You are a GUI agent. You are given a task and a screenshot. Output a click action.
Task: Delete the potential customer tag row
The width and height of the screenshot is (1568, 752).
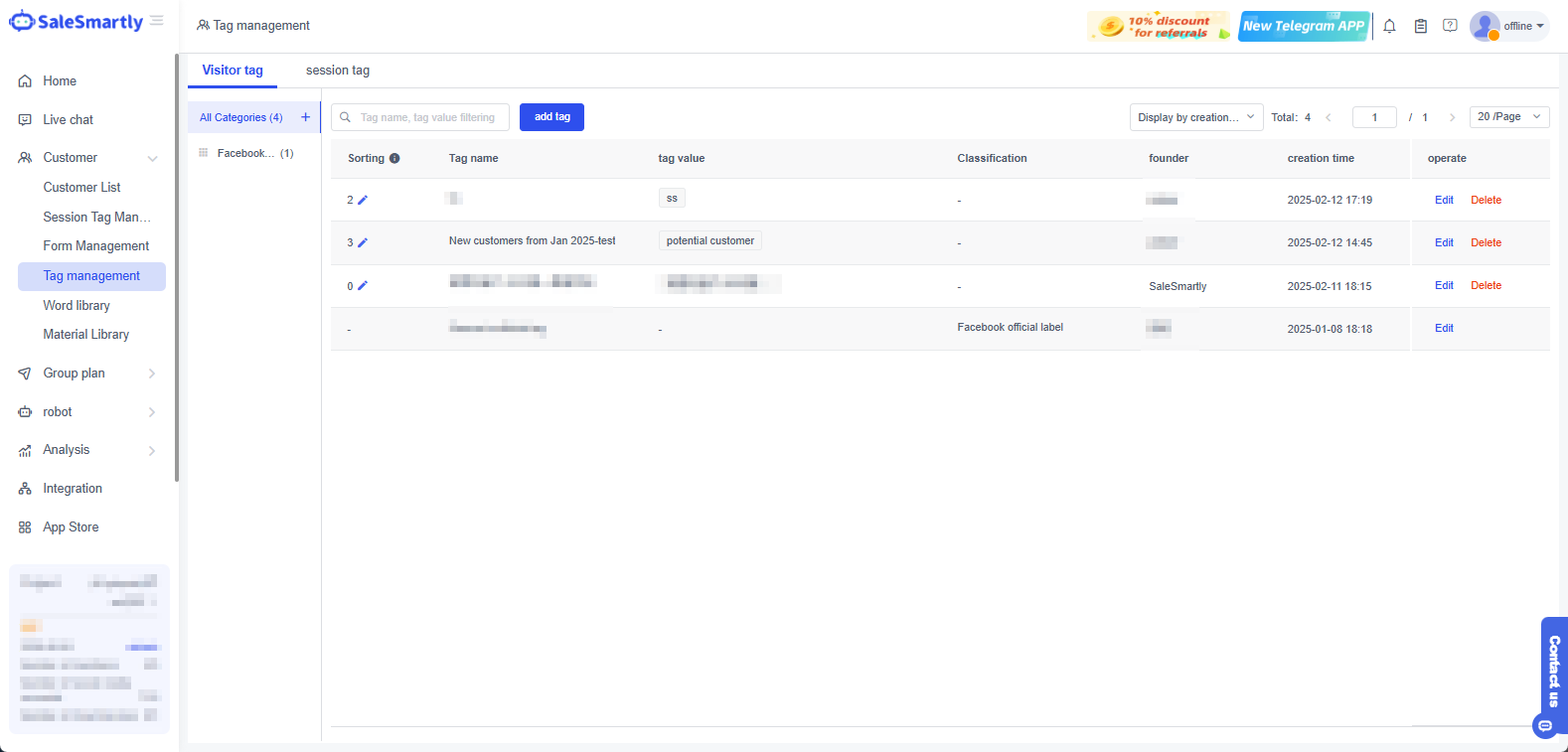[x=1486, y=243]
